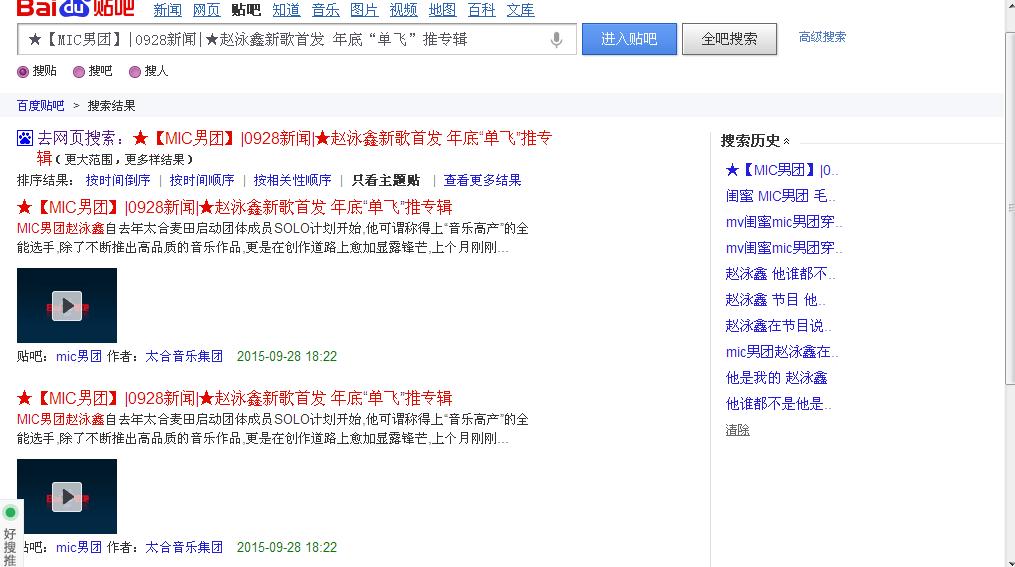Open the 文库 navigation link

520,10
